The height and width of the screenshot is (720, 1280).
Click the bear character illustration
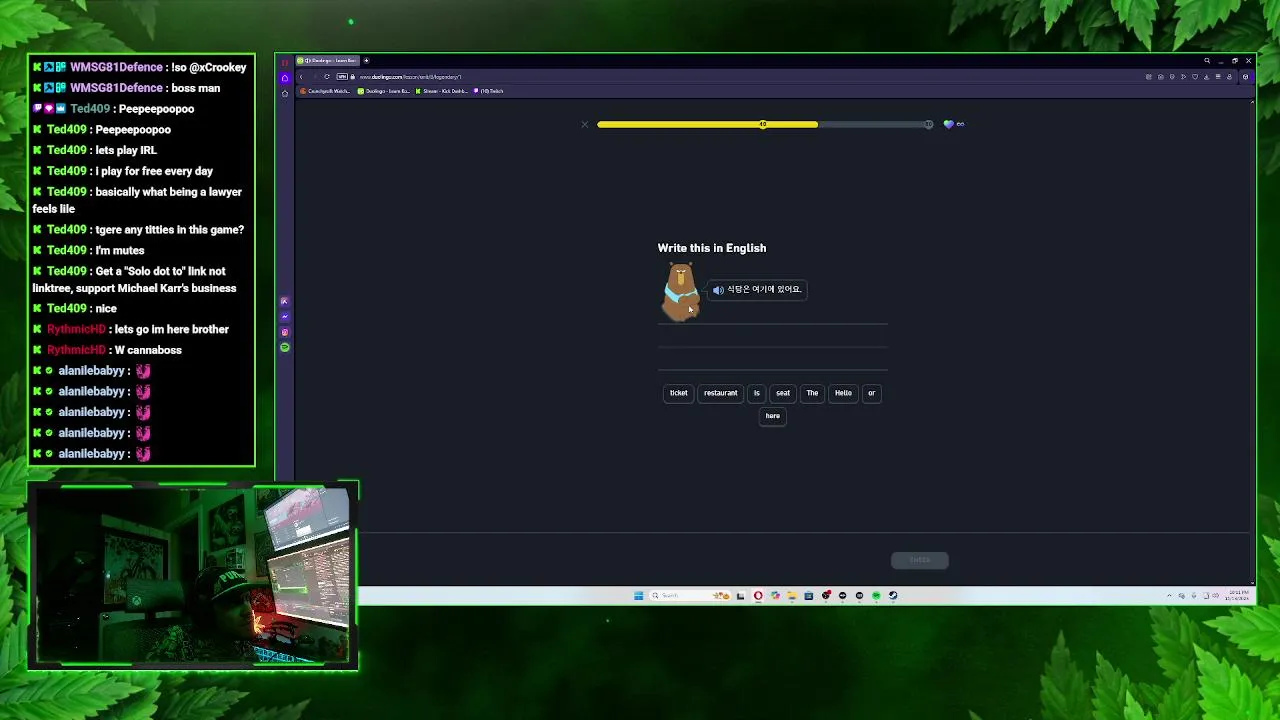681,291
